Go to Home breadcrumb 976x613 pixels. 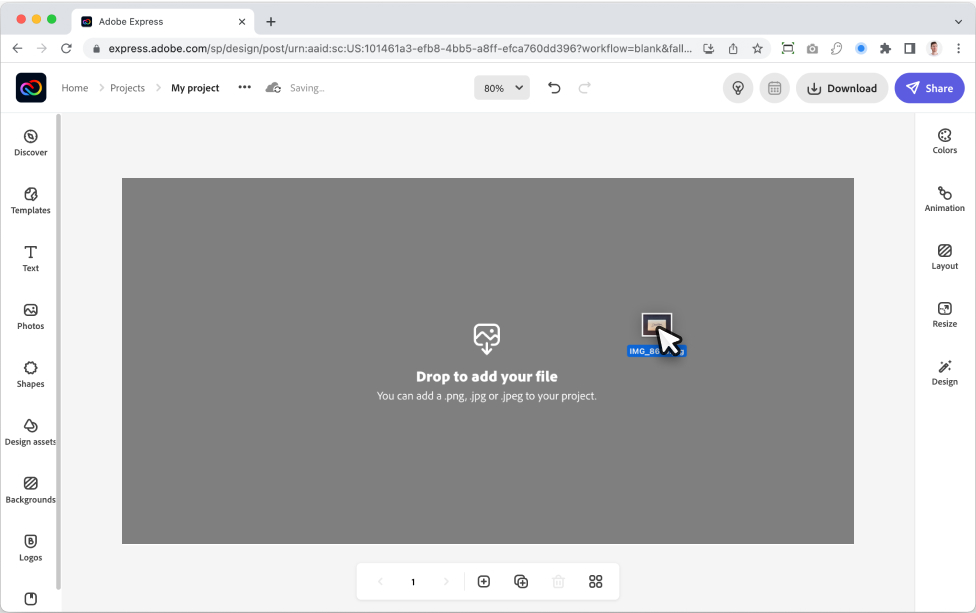pyautogui.click(x=75, y=88)
